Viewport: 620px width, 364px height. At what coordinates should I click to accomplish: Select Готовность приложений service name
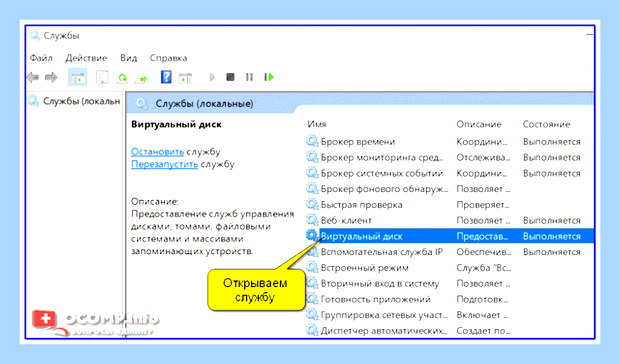coord(375,300)
